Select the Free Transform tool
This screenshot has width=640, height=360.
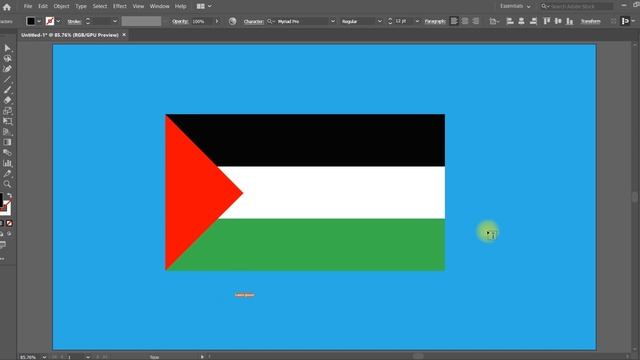7,121
